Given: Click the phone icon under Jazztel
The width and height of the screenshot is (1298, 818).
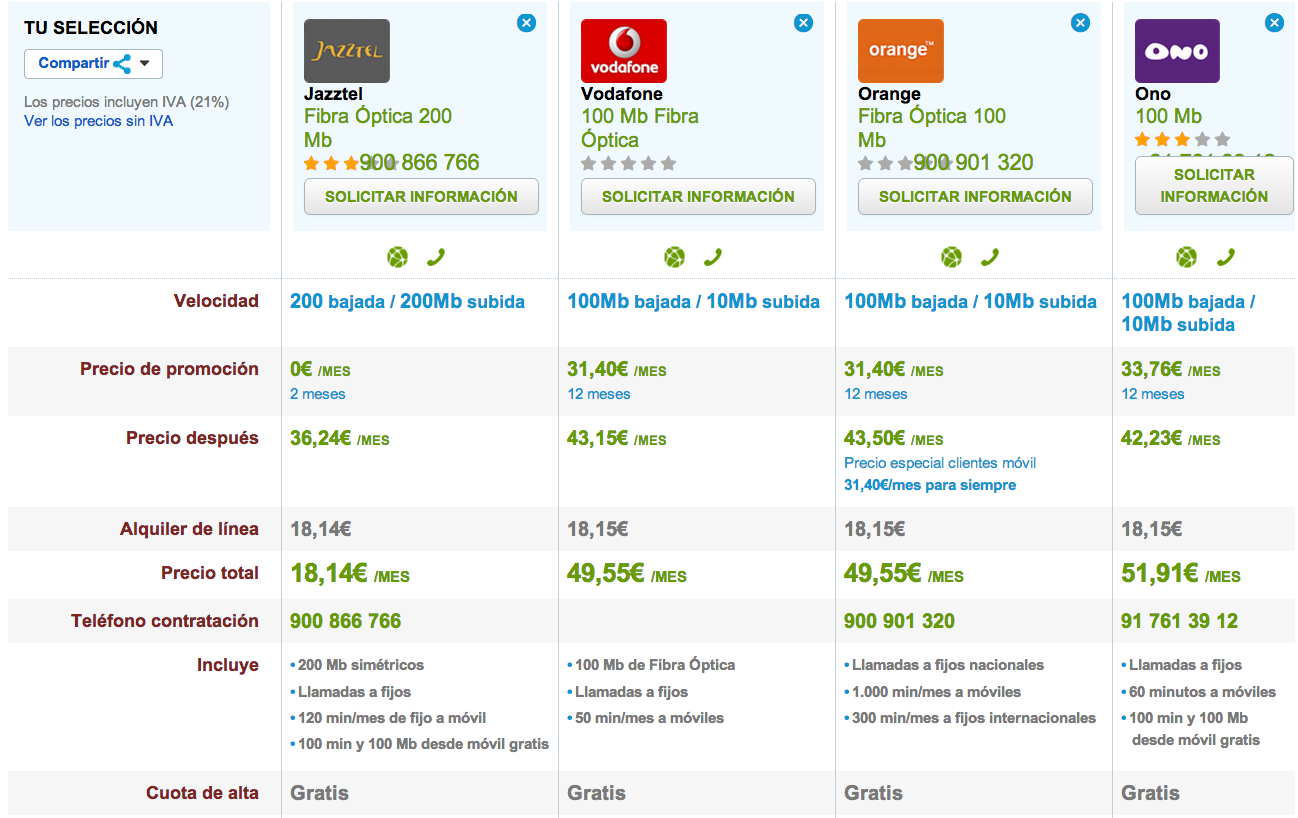Looking at the screenshot, I should 436,257.
